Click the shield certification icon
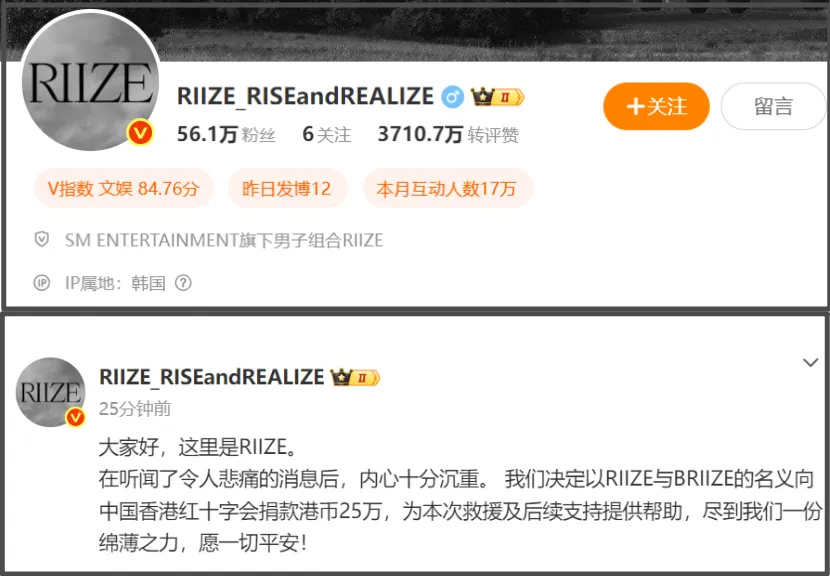This screenshot has width=830, height=576. 42,240
